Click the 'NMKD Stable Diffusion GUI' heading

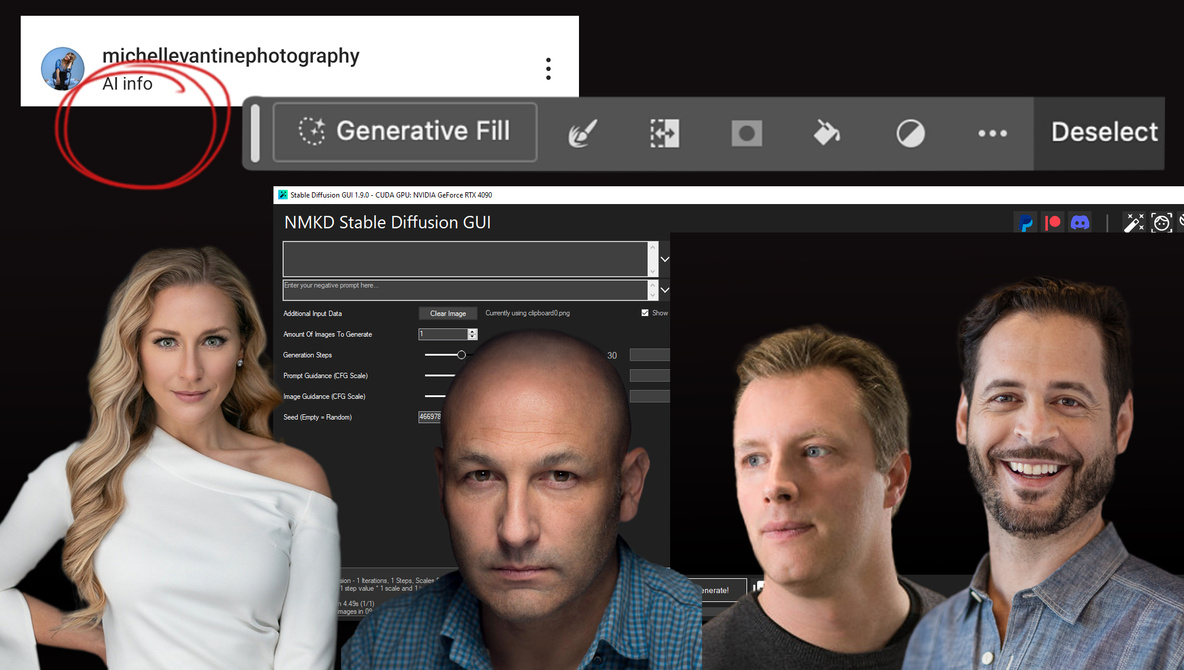387,223
